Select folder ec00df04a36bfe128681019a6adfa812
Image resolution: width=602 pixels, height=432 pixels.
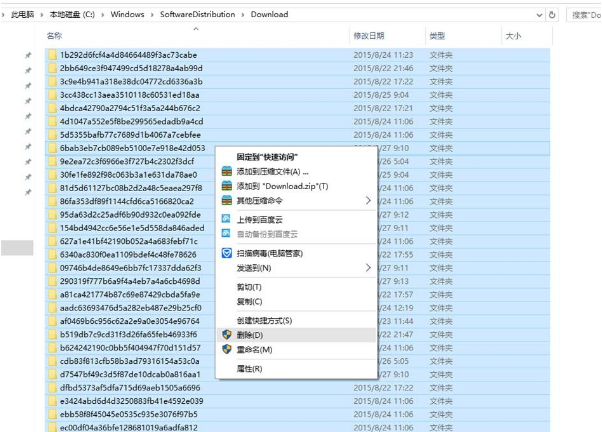(131, 428)
